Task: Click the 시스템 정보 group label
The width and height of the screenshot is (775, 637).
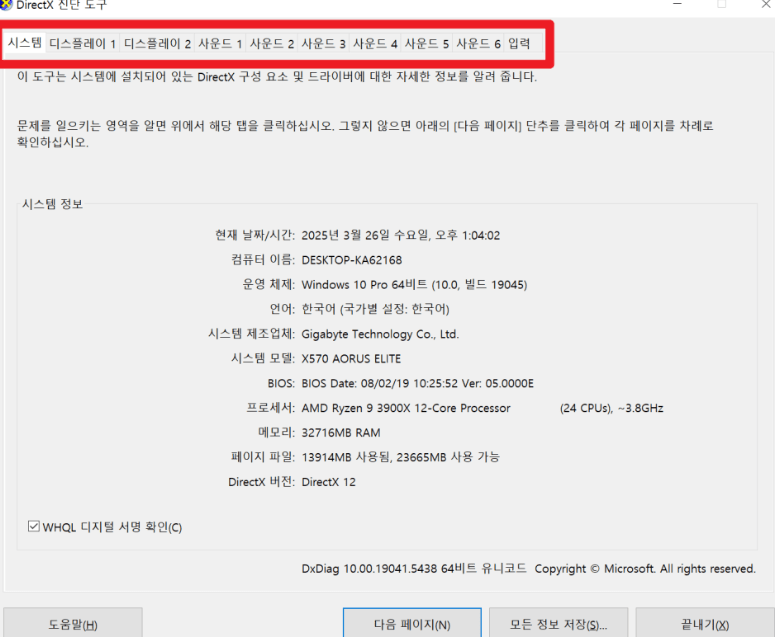Action: 52,204
